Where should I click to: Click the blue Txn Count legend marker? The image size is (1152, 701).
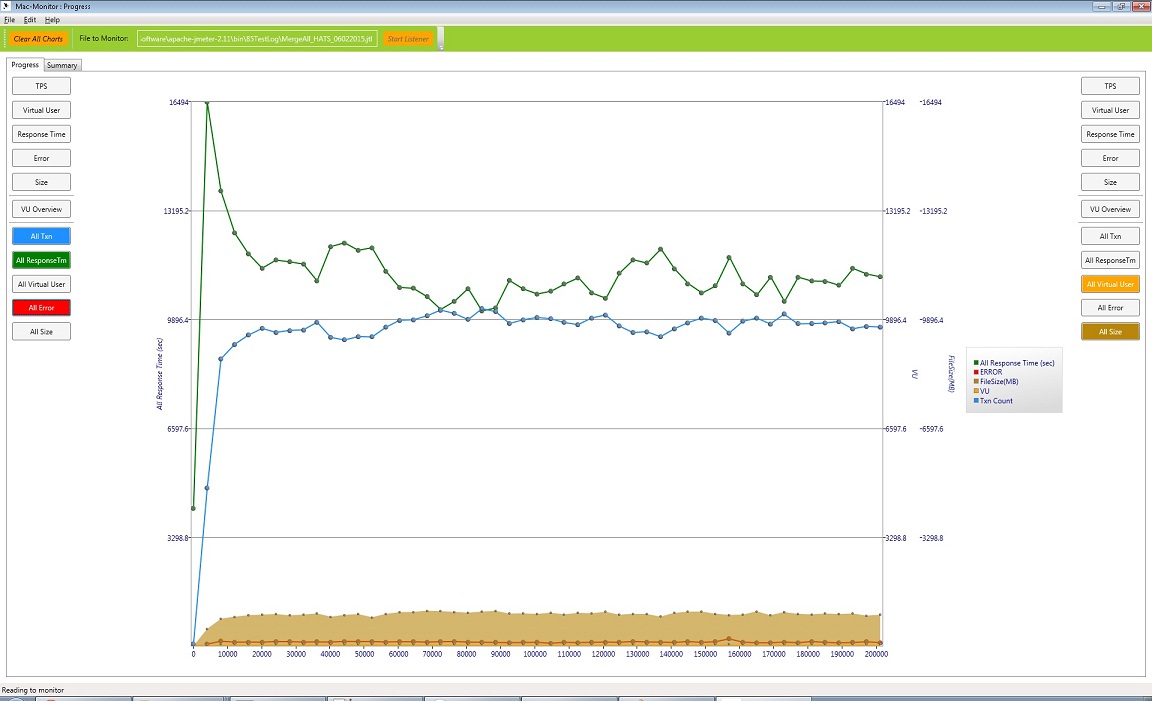pyautogui.click(x=976, y=400)
